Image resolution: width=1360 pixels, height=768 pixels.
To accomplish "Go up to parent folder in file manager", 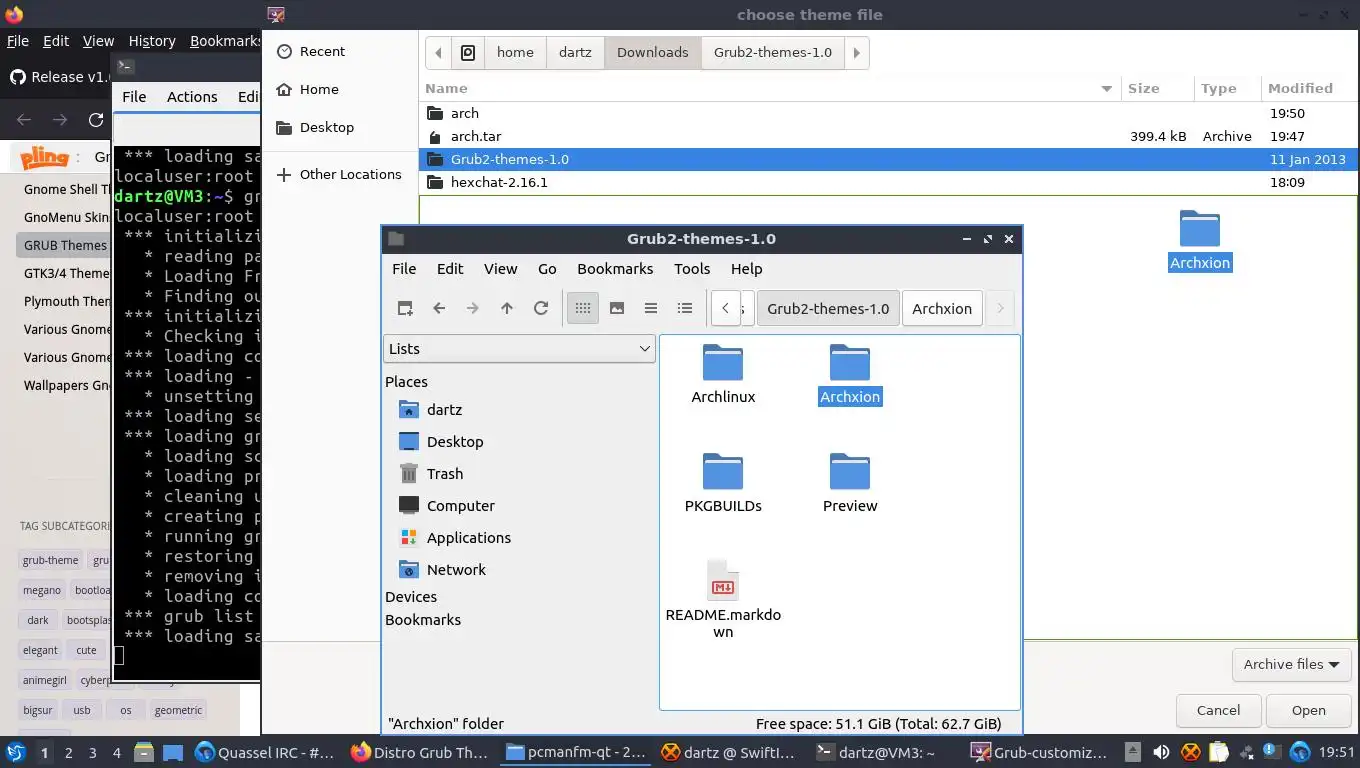I will point(507,308).
